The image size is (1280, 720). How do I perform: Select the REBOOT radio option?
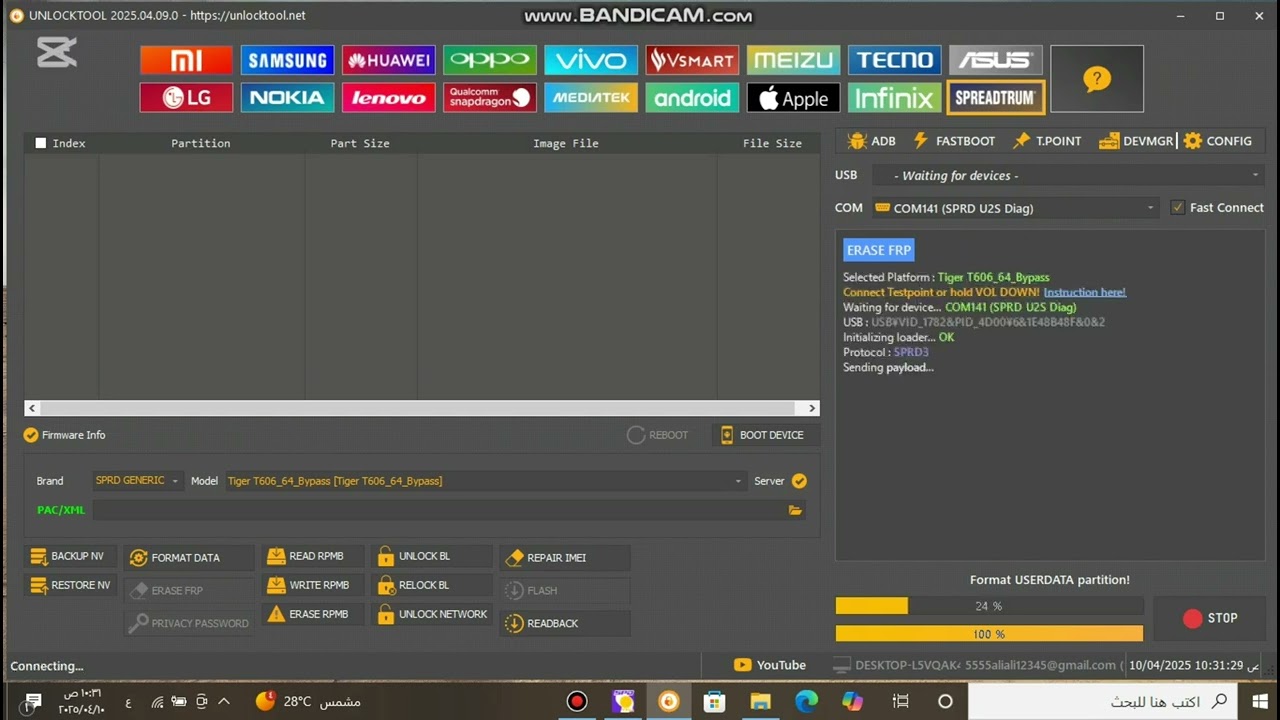657,435
